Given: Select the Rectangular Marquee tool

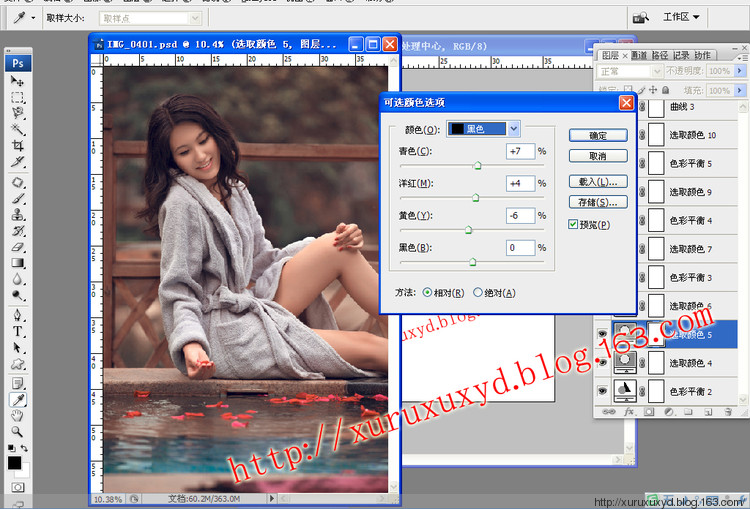Looking at the screenshot, I should tap(18, 97).
